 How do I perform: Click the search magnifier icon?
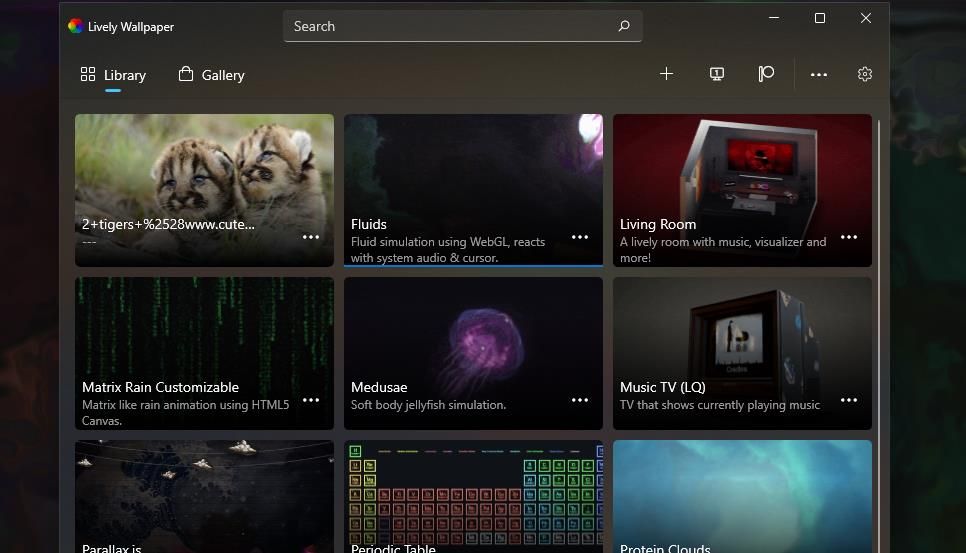[624, 26]
